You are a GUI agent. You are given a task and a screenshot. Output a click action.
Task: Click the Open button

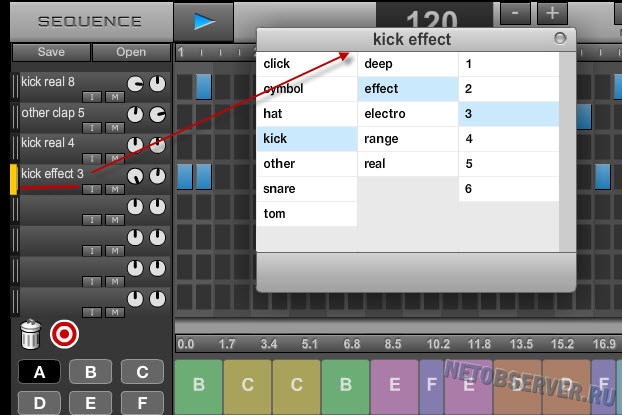(x=131, y=52)
